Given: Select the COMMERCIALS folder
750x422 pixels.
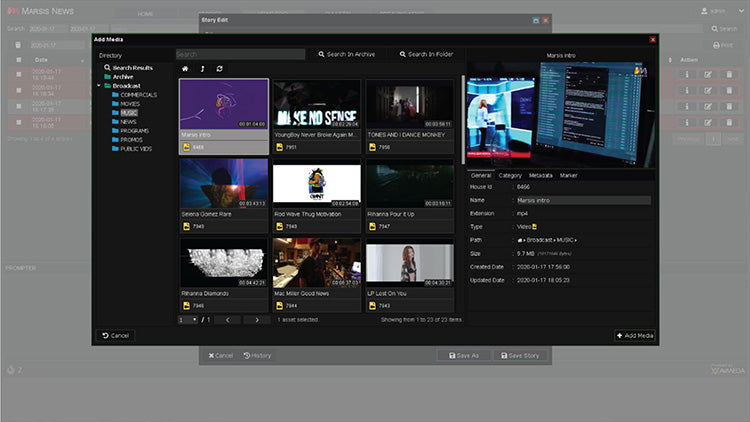Looking at the screenshot, I should 138,94.
